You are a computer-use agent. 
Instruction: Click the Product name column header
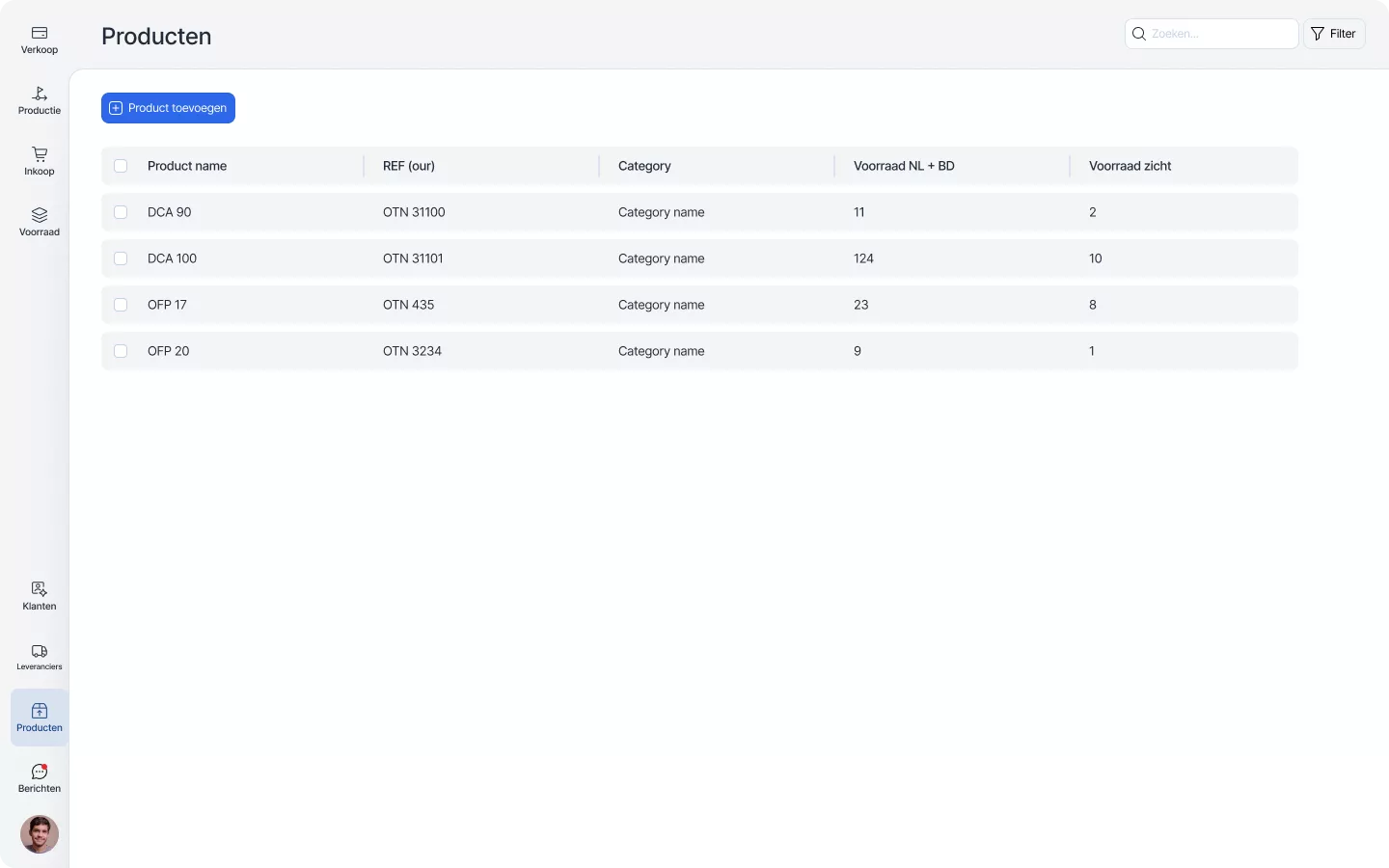(x=187, y=166)
